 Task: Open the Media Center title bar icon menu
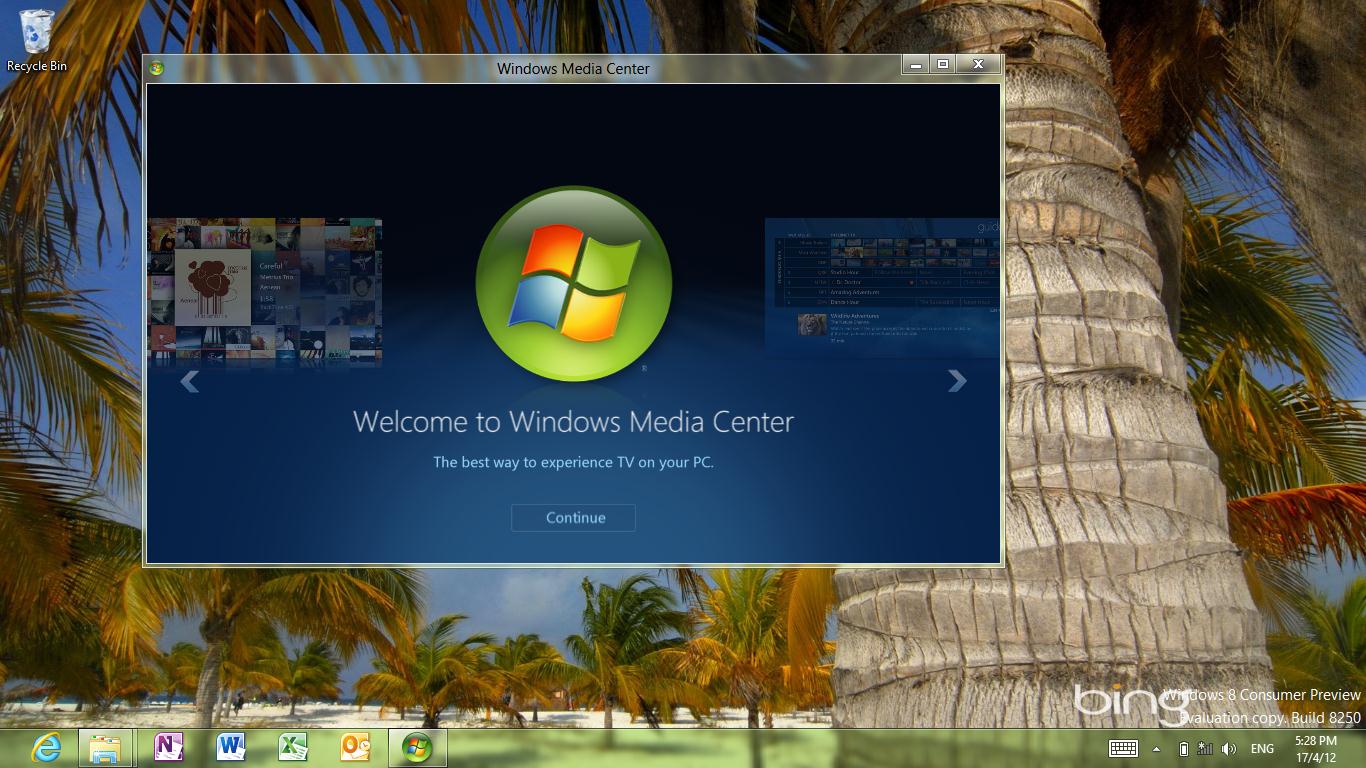156,68
